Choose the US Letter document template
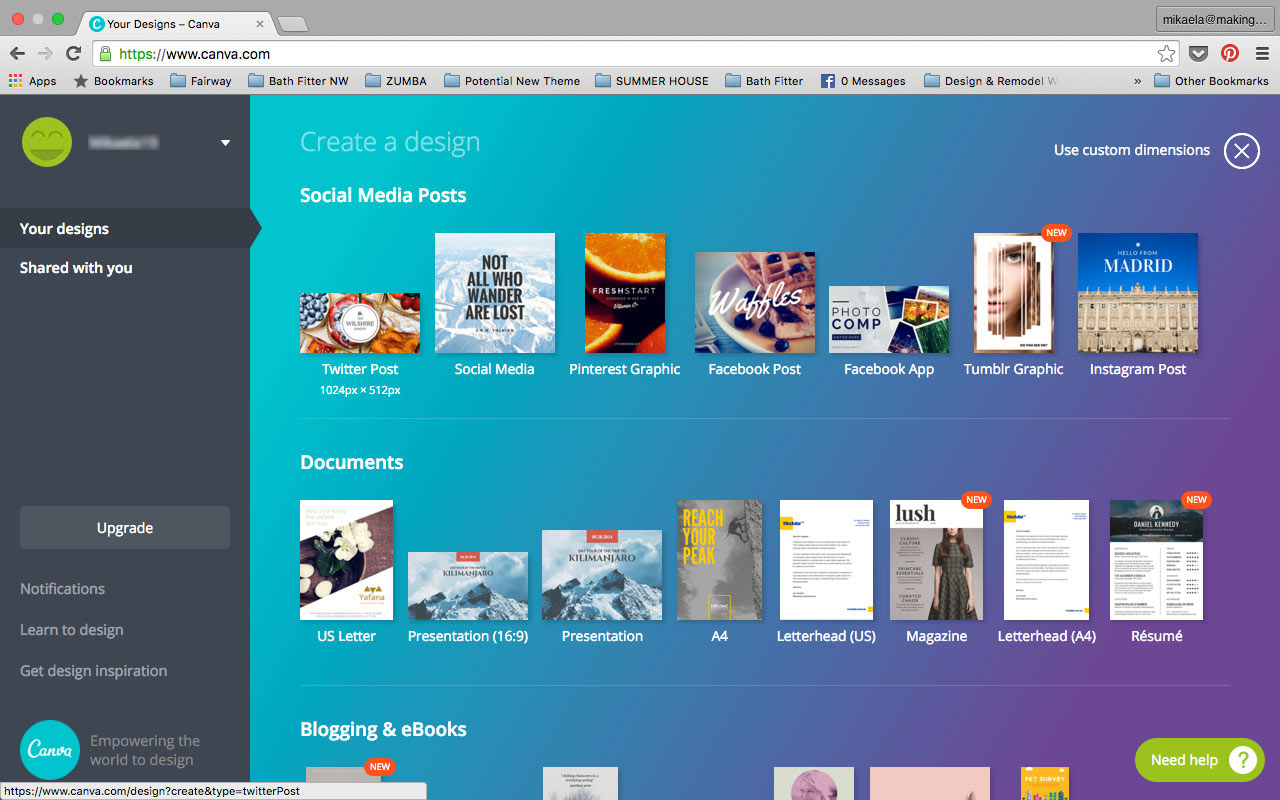The width and height of the screenshot is (1280, 800). click(x=347, y=560)
